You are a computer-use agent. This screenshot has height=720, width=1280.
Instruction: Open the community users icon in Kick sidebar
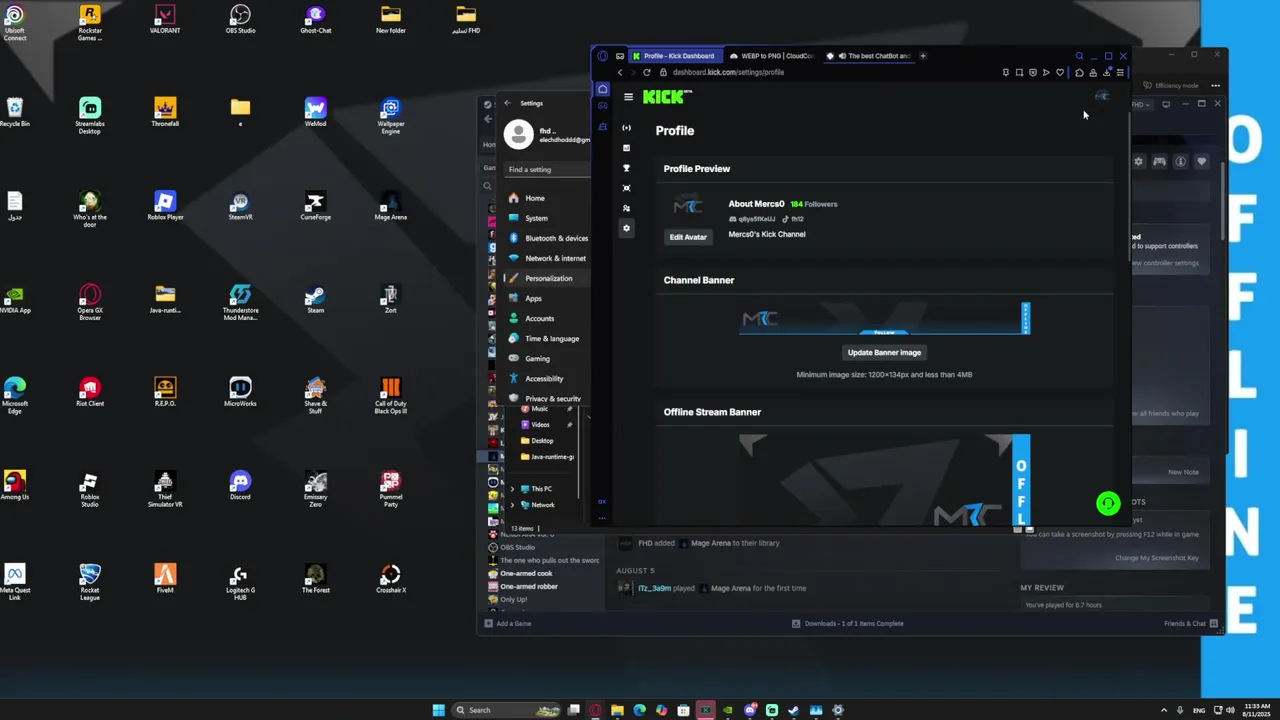pyautogui.click(x=626, y=208)
